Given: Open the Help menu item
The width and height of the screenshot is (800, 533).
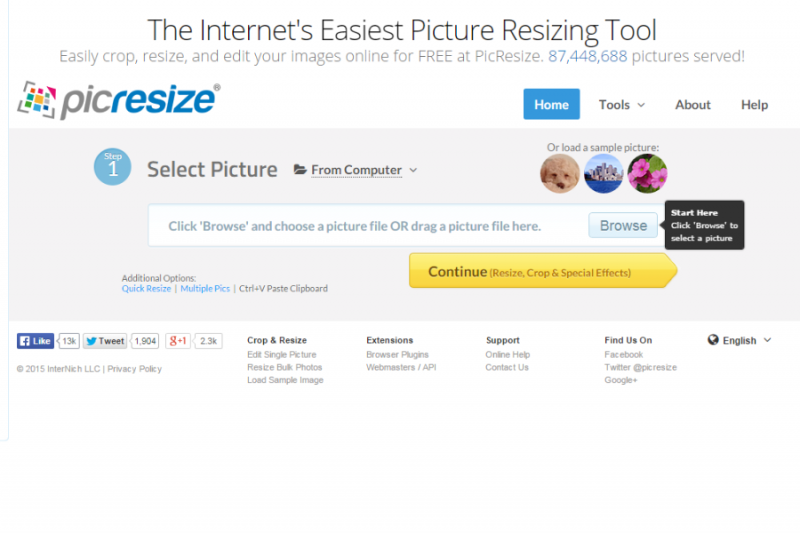Looking at the screenshot, I should click(754, 104).
